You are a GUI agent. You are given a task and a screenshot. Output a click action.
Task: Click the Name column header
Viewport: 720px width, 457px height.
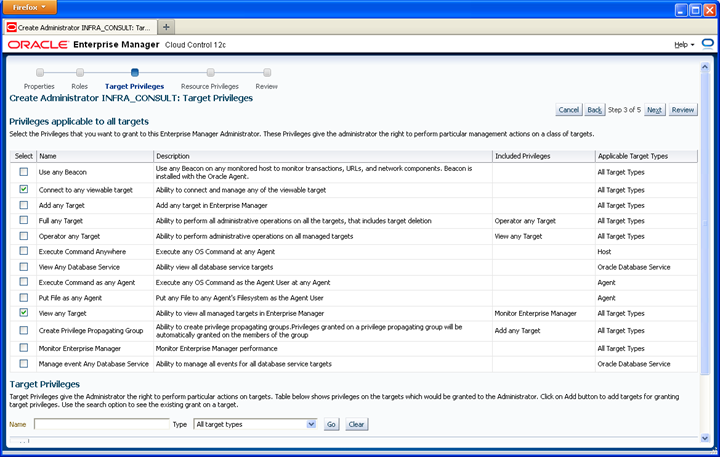tap(95, 156)
